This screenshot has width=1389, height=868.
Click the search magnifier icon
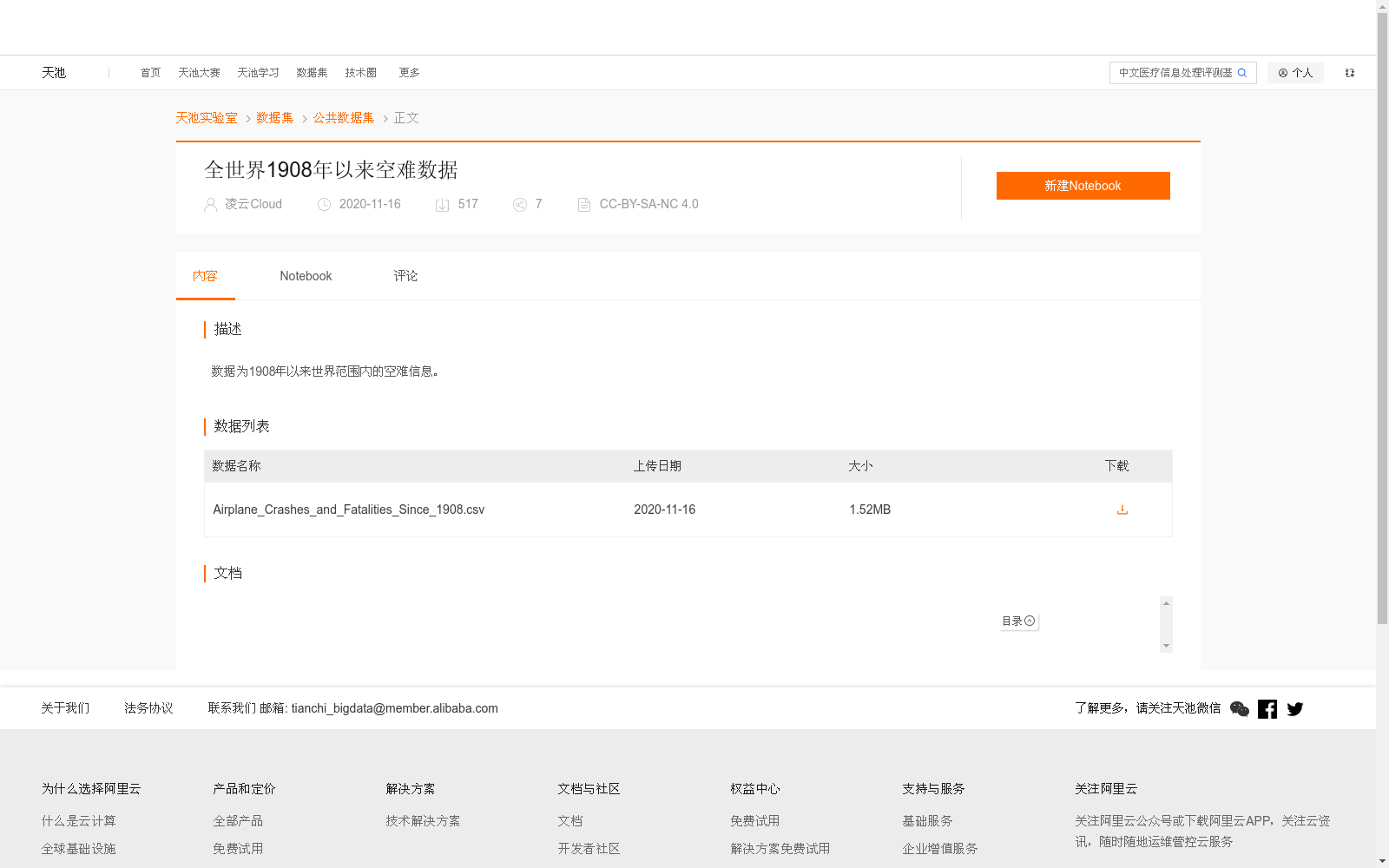click(x=1242, y=73)
